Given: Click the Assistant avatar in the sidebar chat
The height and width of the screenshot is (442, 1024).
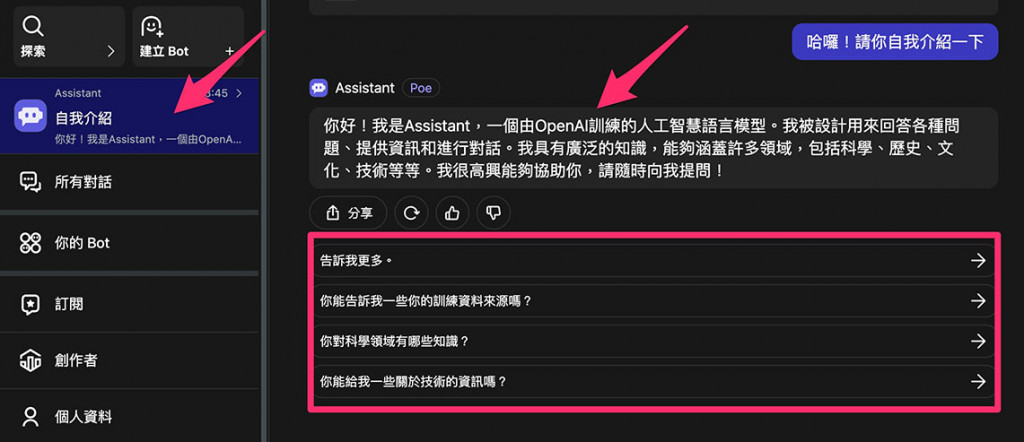Looking at the screenshot, I should (x=30, y=116).
